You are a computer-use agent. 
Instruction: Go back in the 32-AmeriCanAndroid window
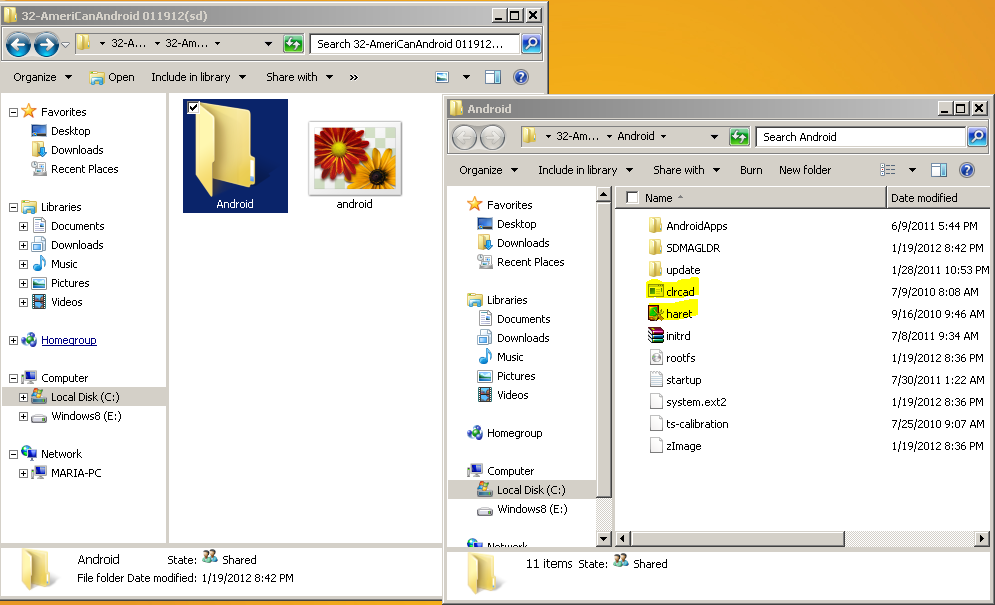[x=18, y=44]
